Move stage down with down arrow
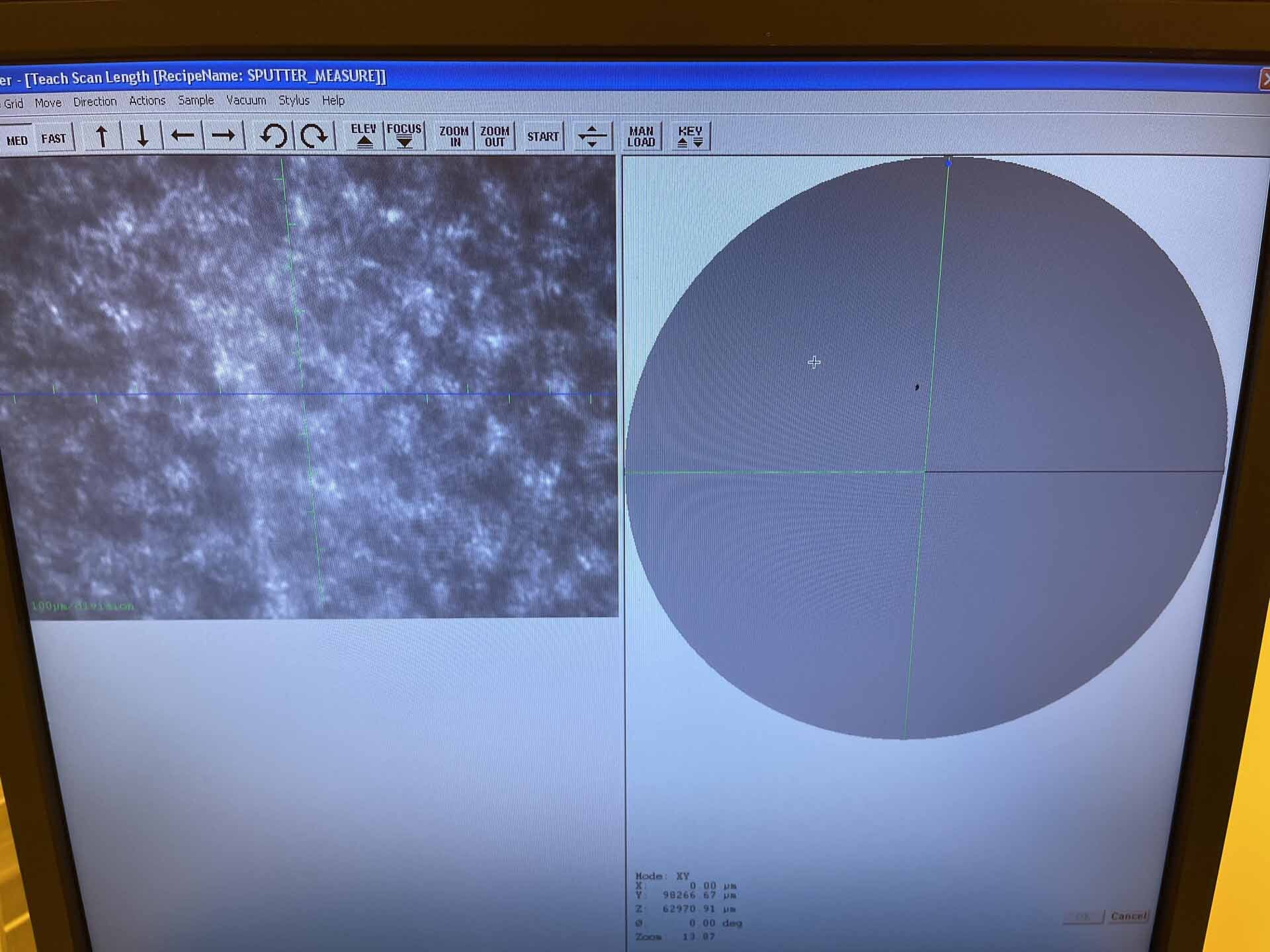 (142, 137)
